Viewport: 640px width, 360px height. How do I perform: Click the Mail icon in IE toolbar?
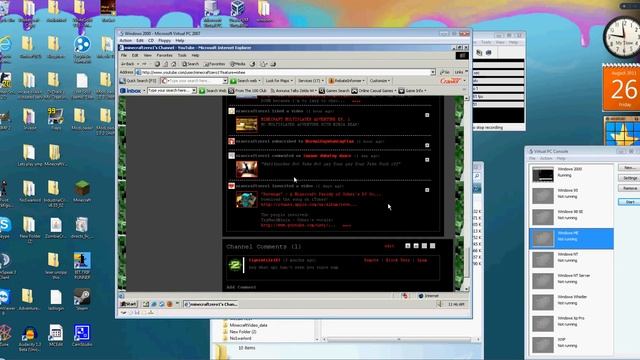(263, 64)
